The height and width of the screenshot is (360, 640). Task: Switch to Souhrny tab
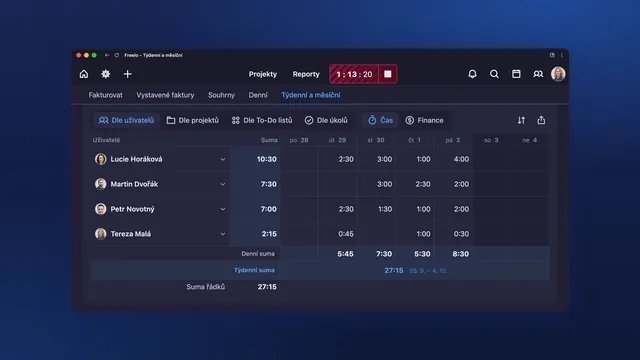221,95
